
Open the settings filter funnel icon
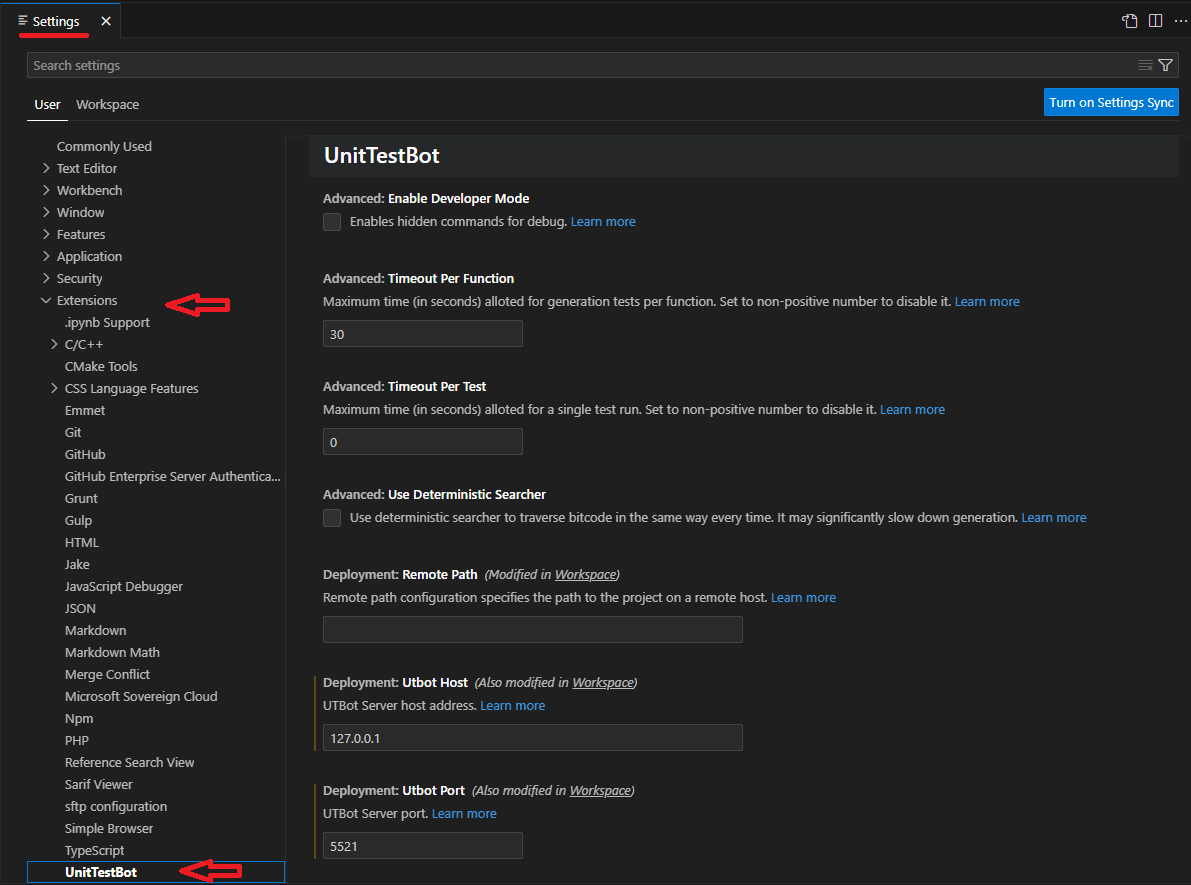pyautogui.click(x=1166, y=66)
